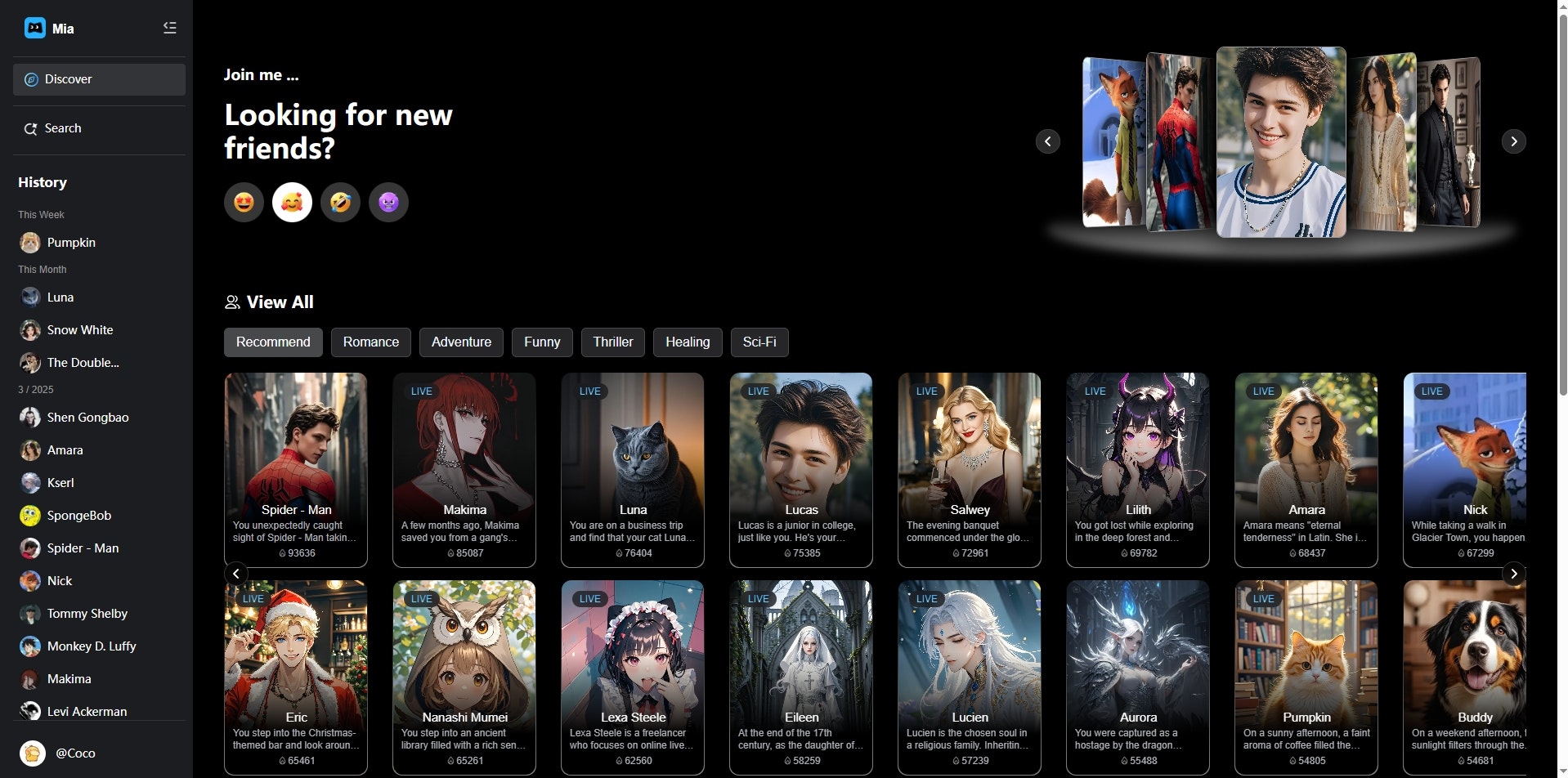This screenshot has height=778, width=1568.
Task: Select the blushing smiley emoji filter
Action: 292,202
